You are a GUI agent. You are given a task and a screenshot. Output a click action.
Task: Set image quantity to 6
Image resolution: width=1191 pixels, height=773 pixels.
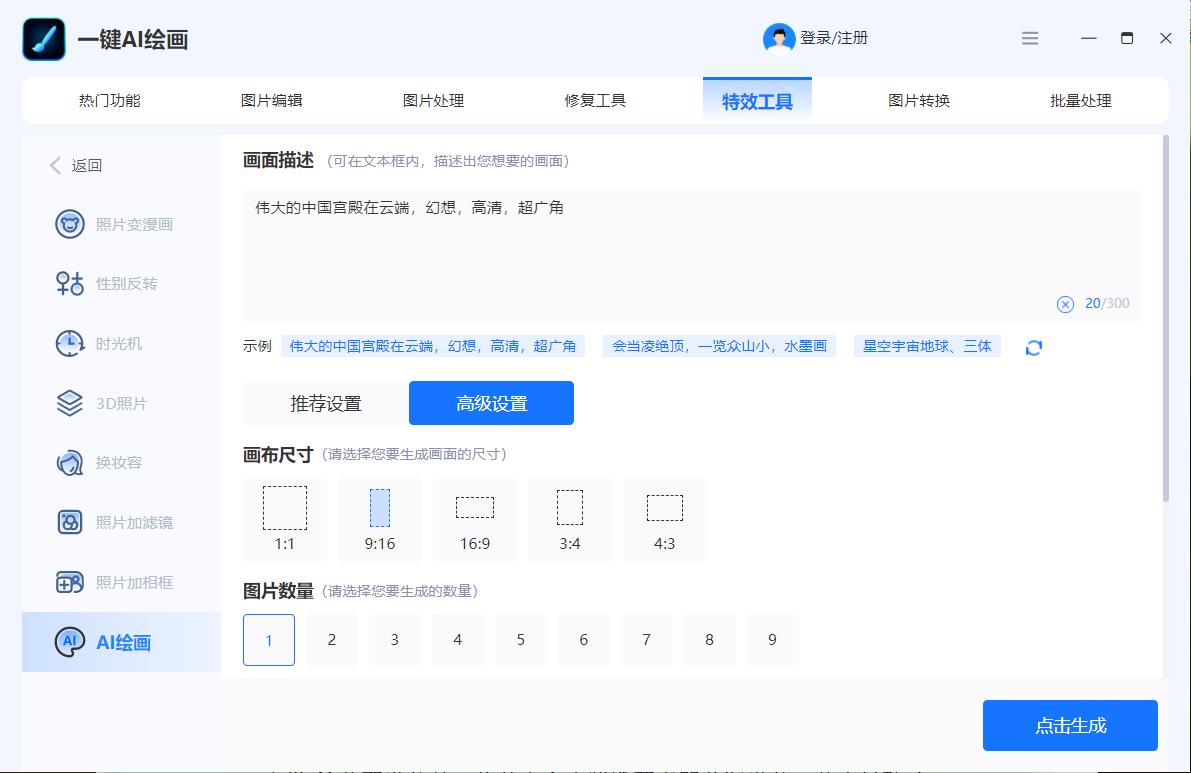pos(584,640)
